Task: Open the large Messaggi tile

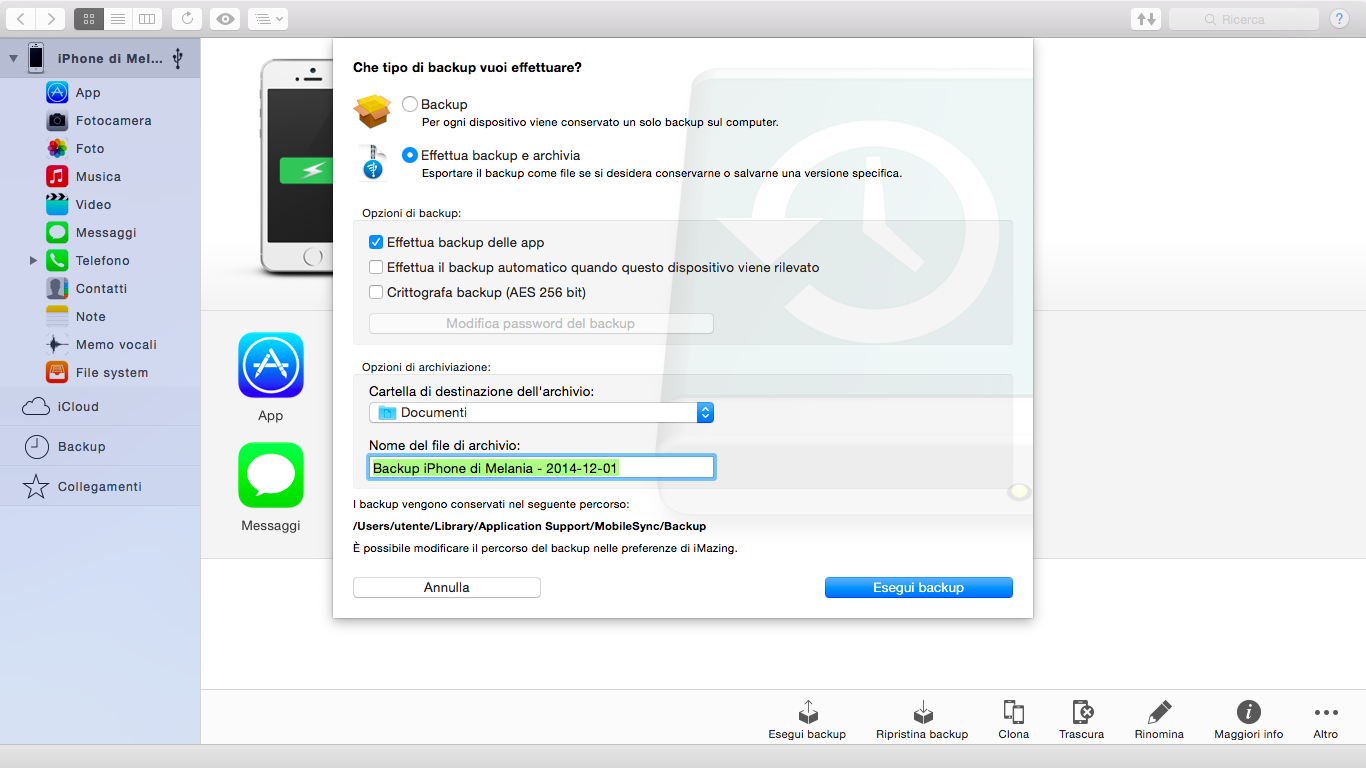Action: click(271, 475)
